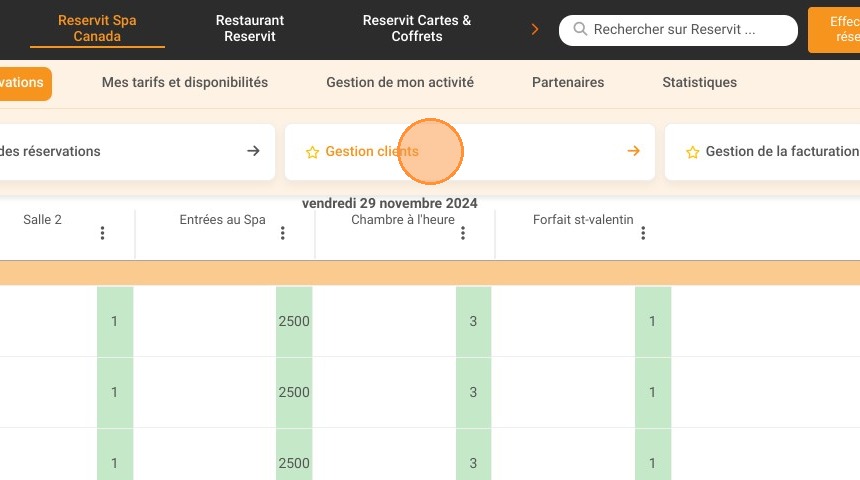The image size is (860, 480).
Task: Toggle the star on Gestion de la facturation
Action: pos(692,152)
